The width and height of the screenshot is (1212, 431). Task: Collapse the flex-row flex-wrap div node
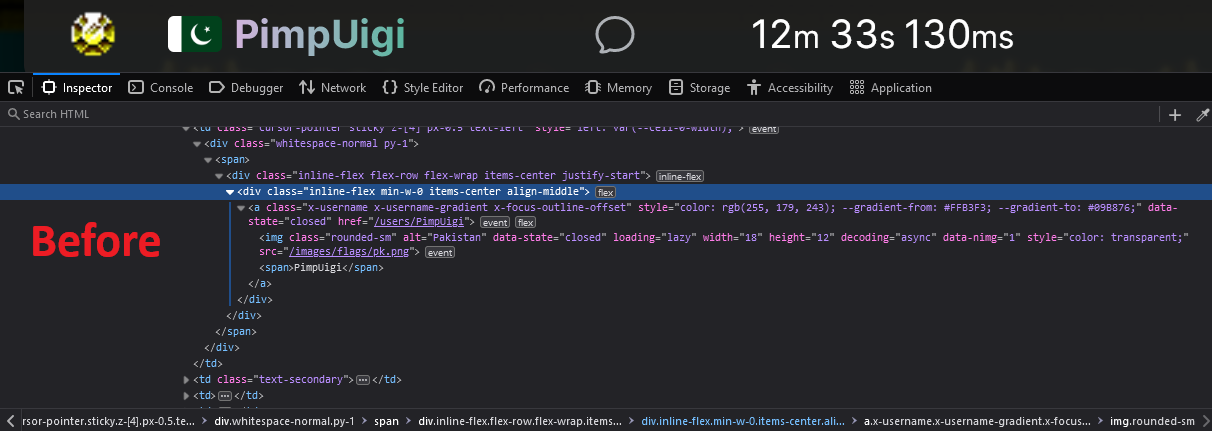(x=219, y=176)
